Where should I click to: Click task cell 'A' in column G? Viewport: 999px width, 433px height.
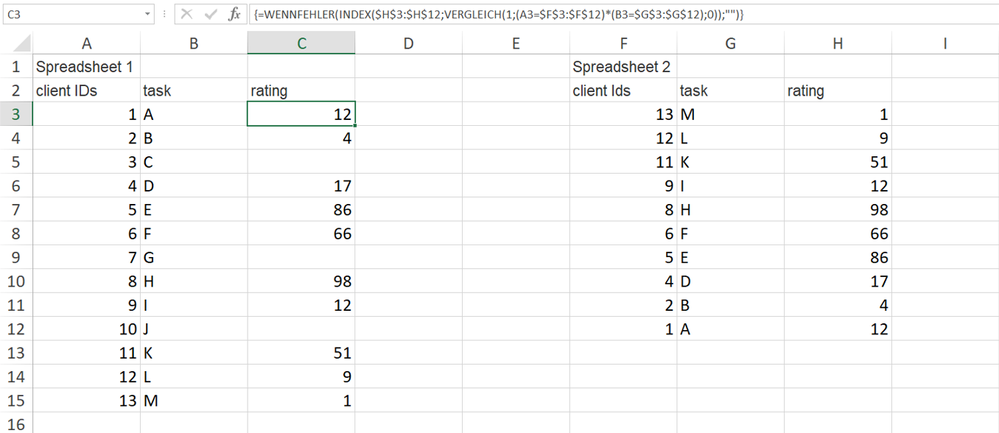click(x=731, y=329)
